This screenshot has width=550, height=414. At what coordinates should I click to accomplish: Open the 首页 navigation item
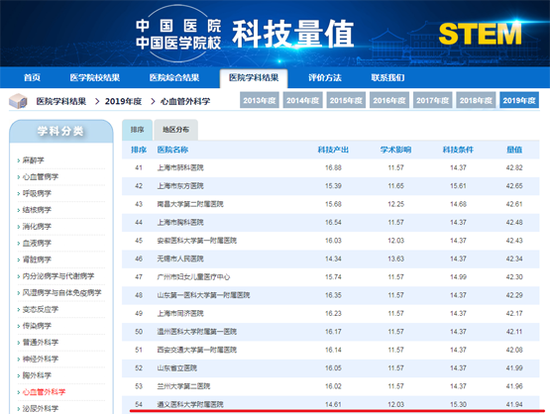click(32, 78)
